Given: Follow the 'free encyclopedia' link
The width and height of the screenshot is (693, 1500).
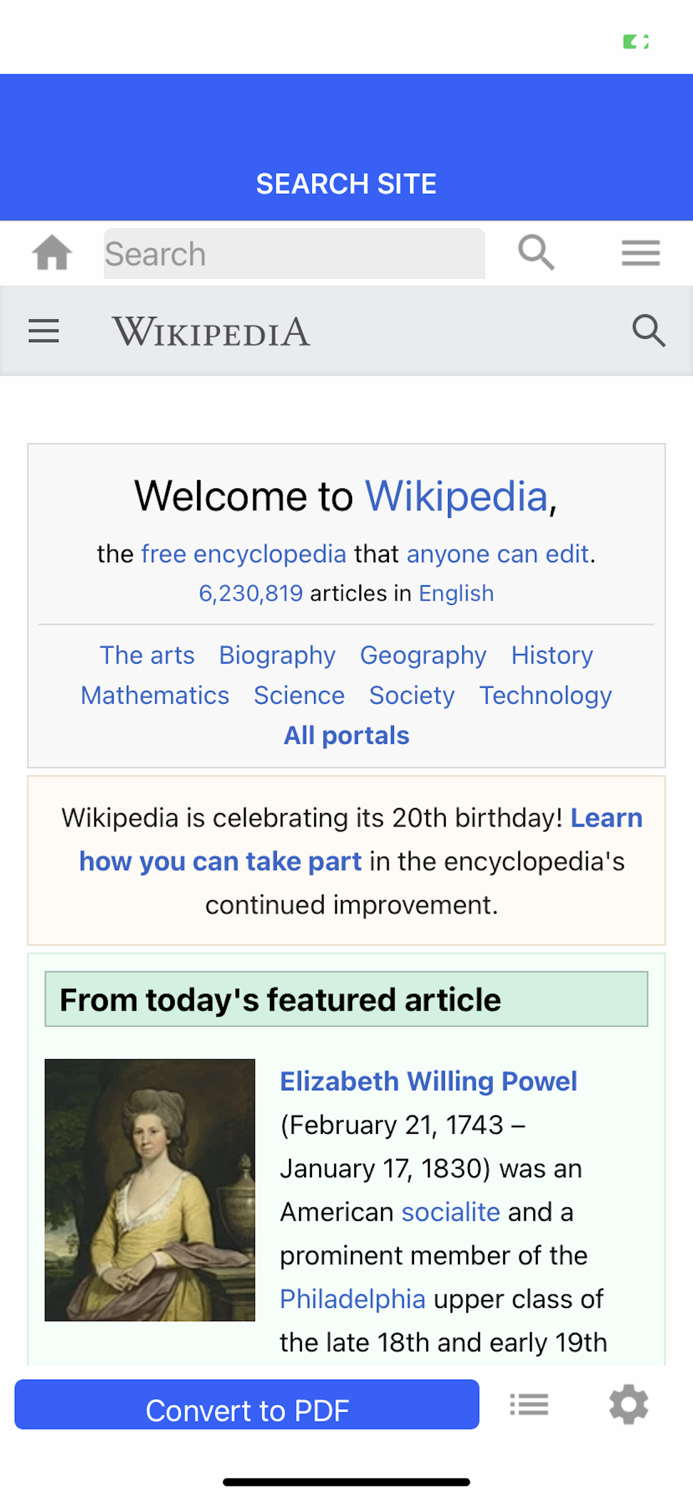Looking at the screenshot, I should 244,554.
